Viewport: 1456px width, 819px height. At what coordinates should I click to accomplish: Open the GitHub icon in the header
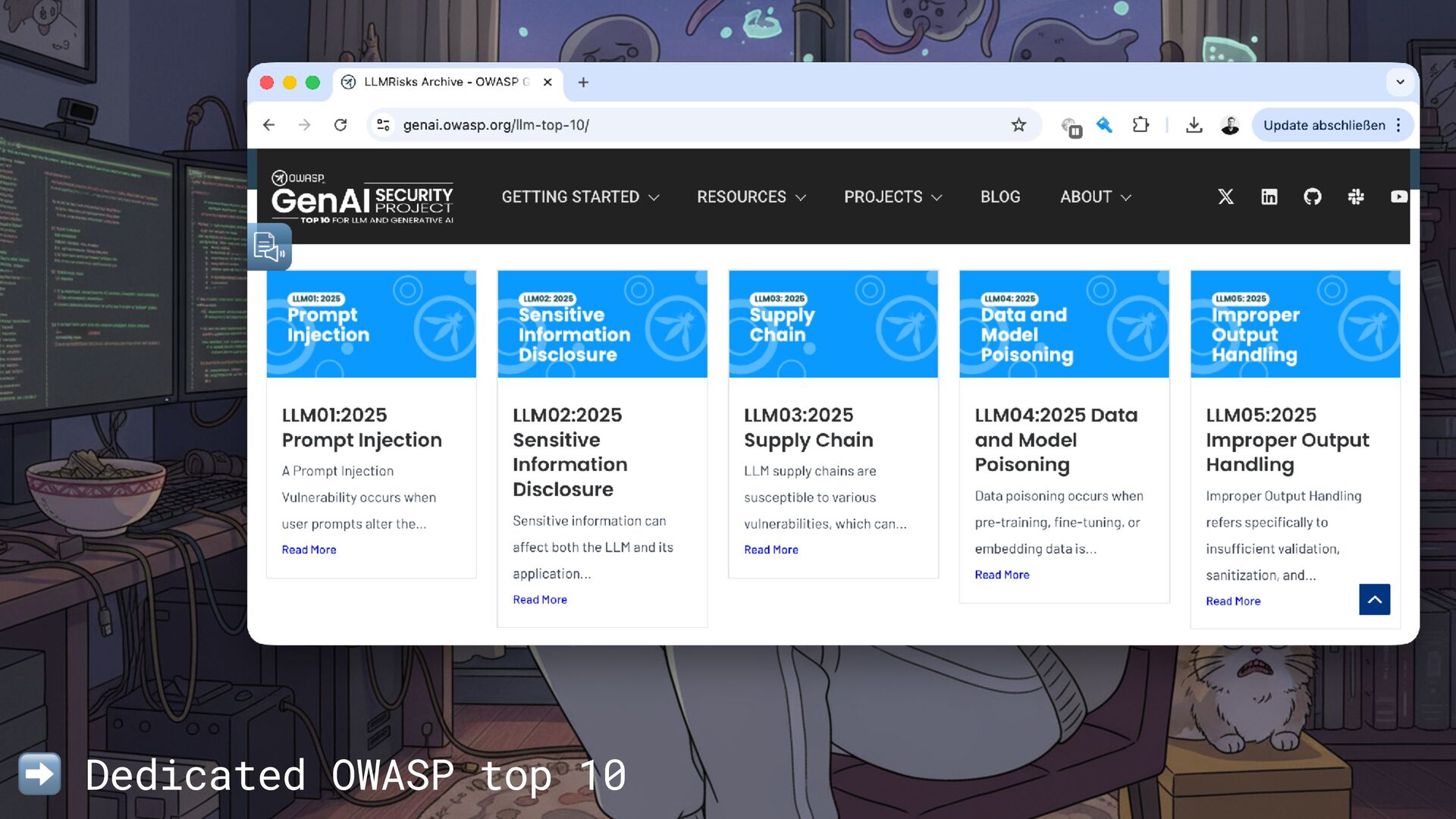point(1312,197)
